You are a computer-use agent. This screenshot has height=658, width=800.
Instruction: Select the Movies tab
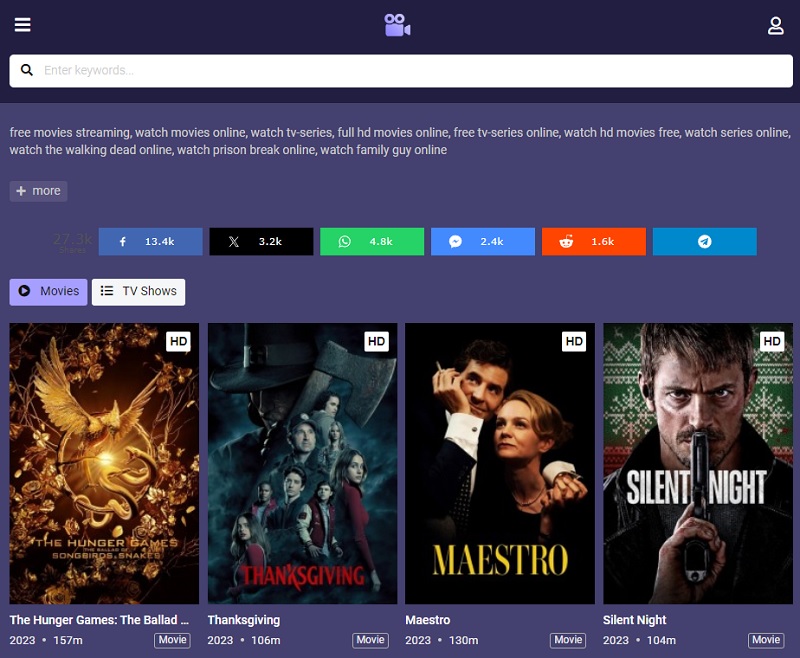click(48, 292)
